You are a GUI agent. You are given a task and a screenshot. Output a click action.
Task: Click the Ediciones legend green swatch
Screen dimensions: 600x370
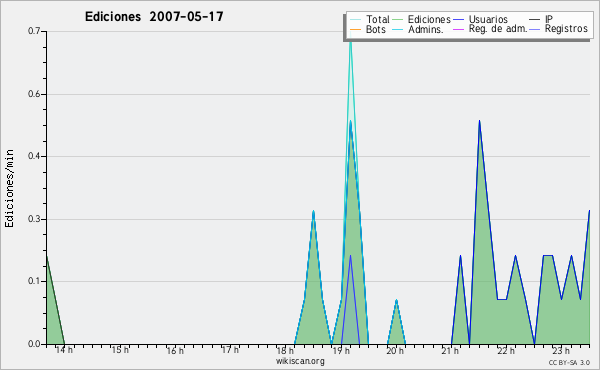point(398,20)
